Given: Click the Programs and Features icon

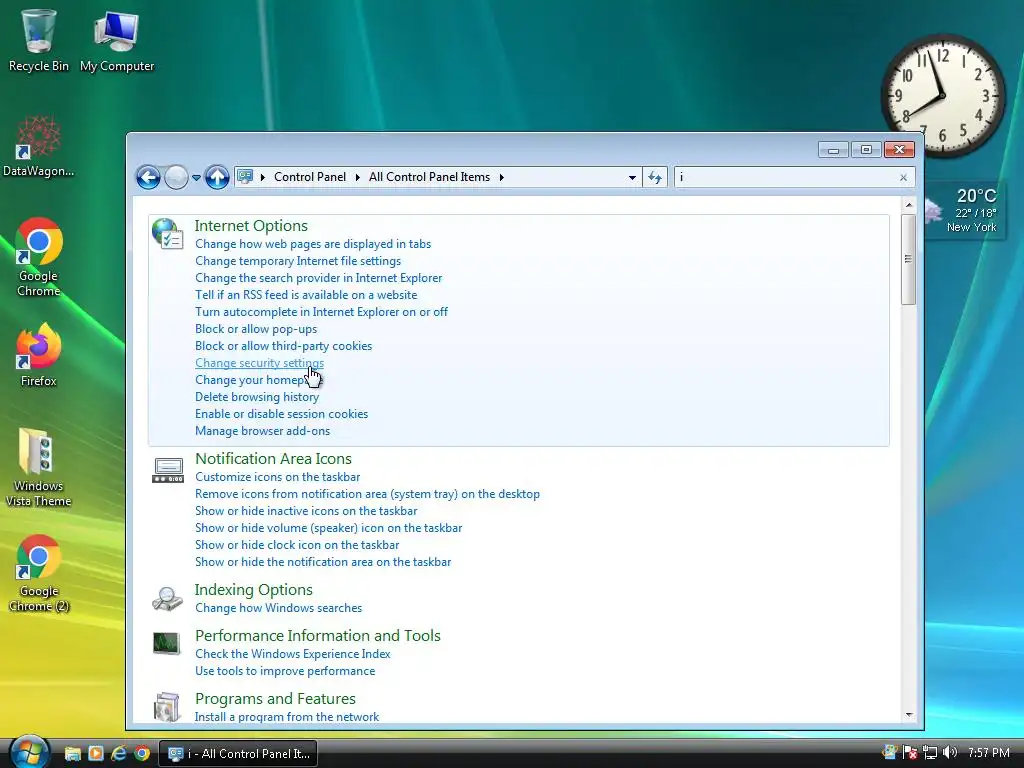Looking at the screenshot, I should pyautogui.click(x=167, y=707).
